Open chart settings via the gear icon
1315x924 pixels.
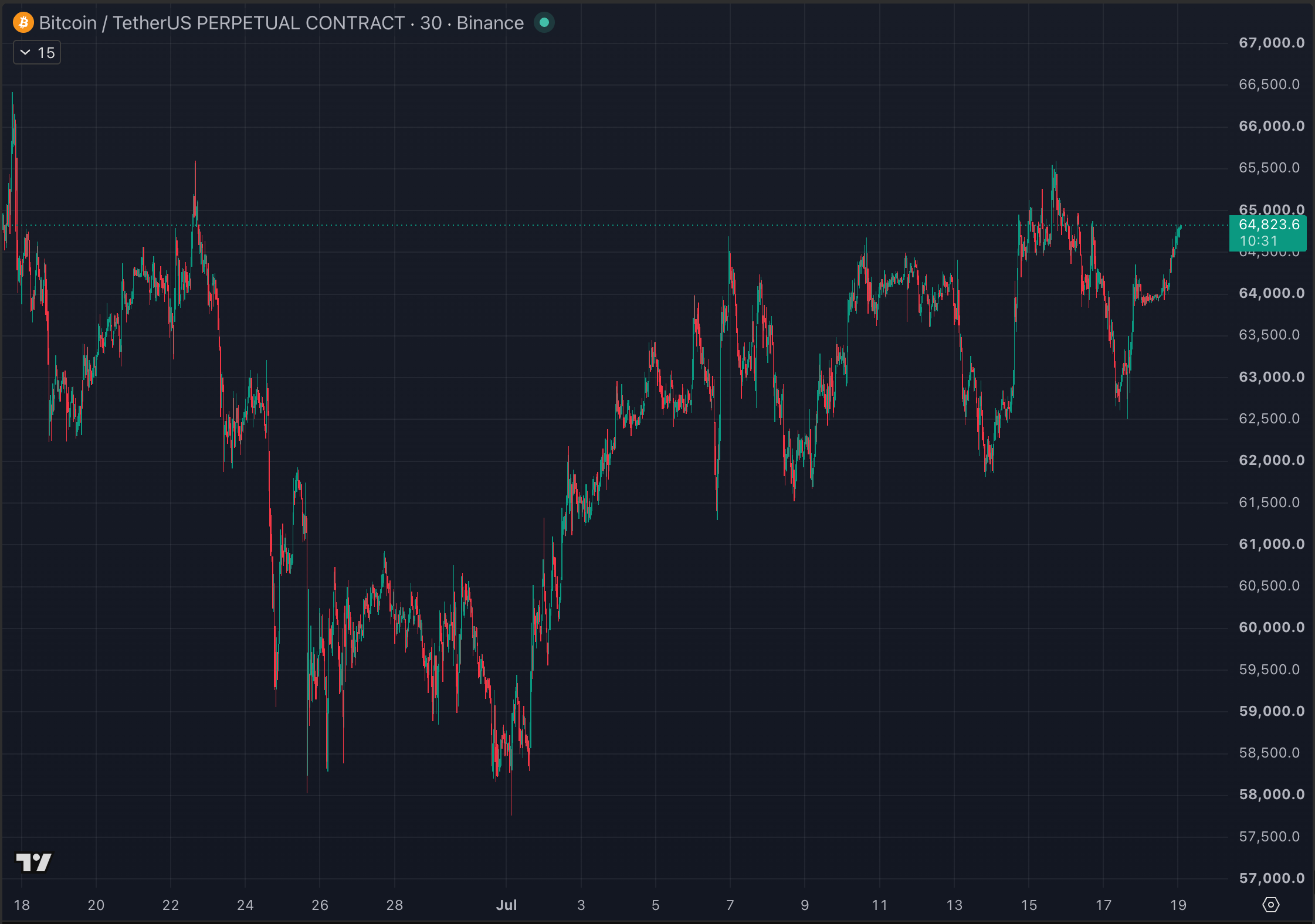[x=1270, y=905]
